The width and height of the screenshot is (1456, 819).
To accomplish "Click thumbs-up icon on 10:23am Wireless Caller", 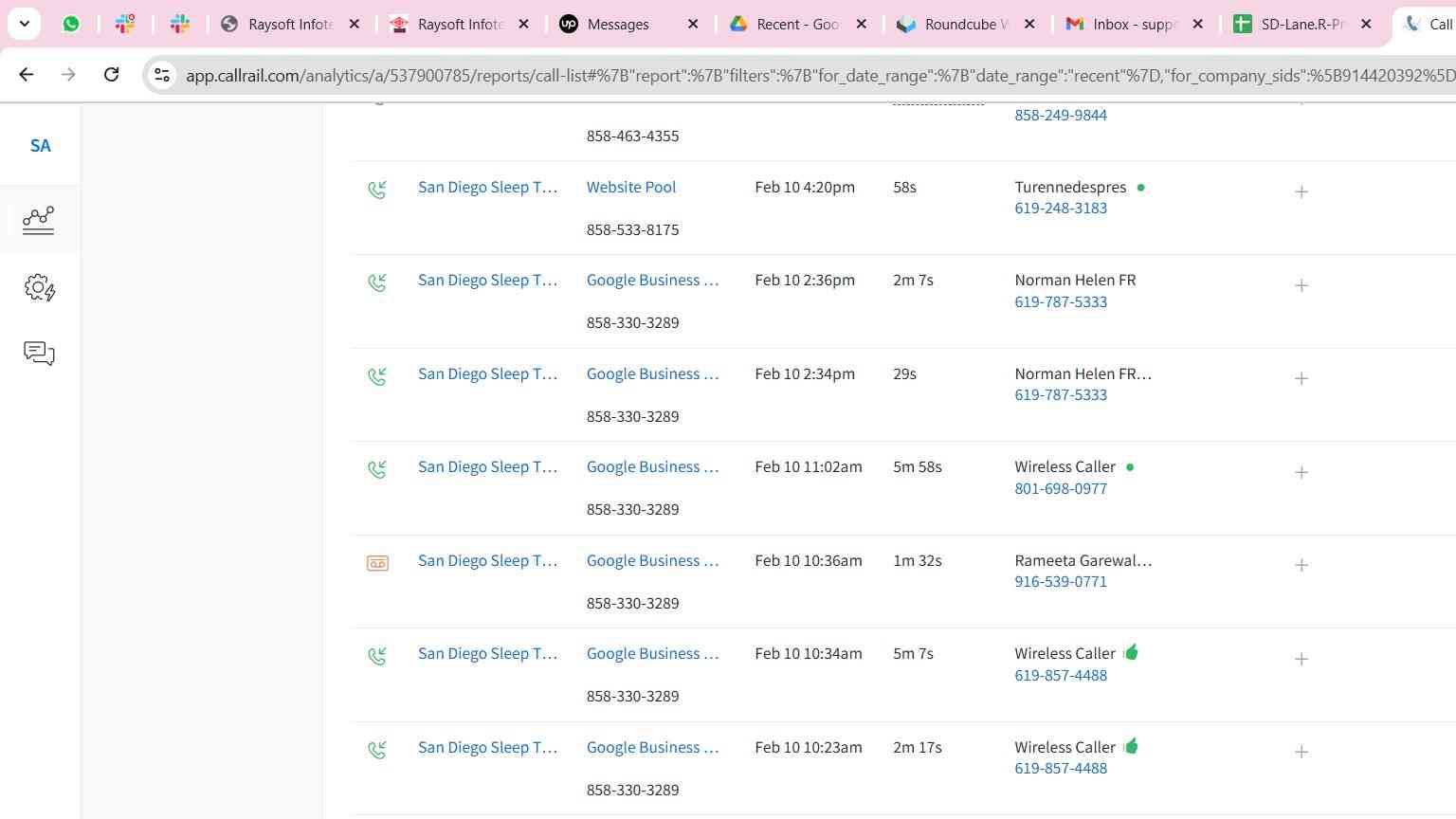I will [x=1131, y=746].
